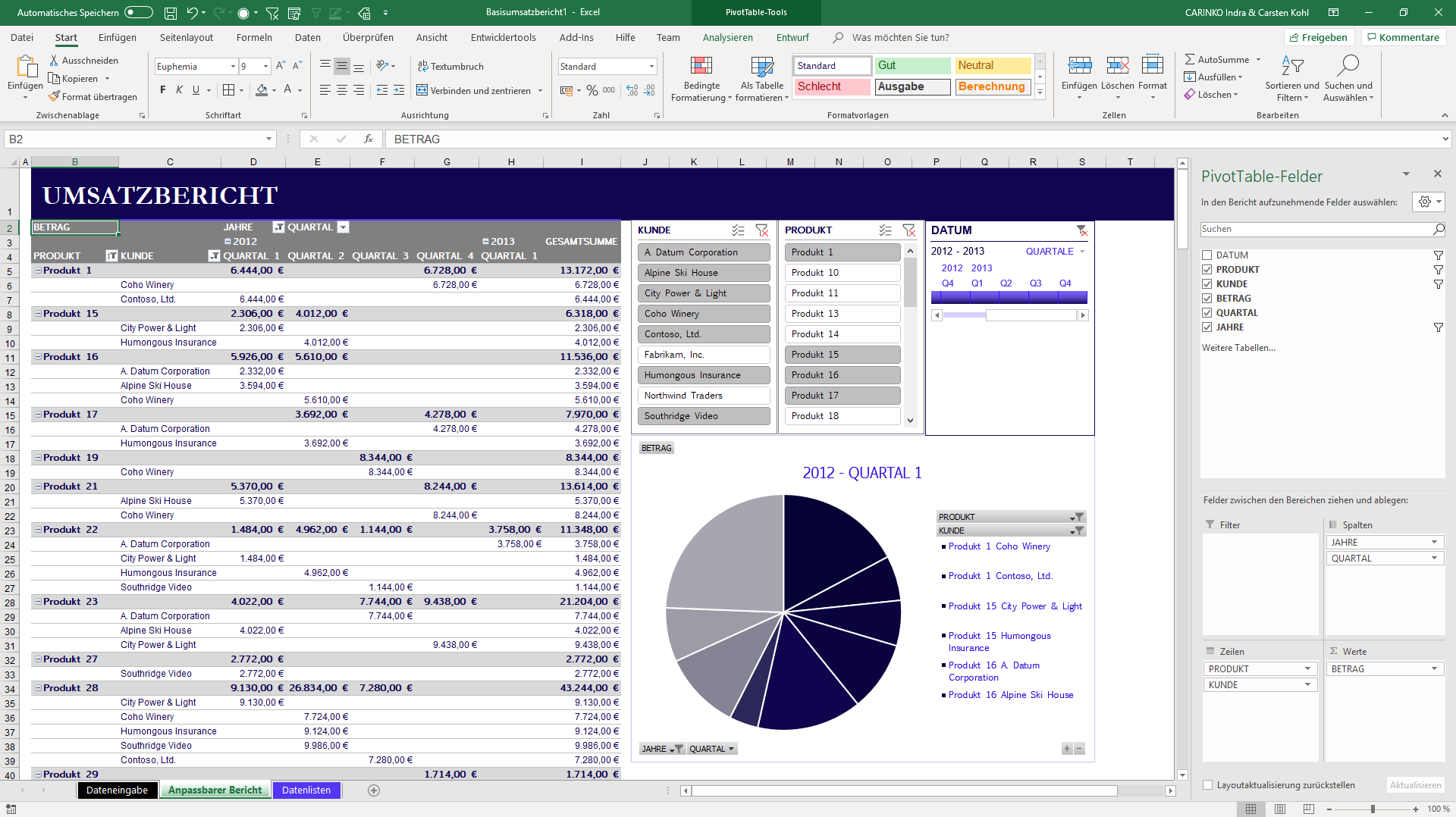Screen dimensions: 1456x817
Task: Switch to the Dateneingabe sheet tab
Action: pos(117,790)
